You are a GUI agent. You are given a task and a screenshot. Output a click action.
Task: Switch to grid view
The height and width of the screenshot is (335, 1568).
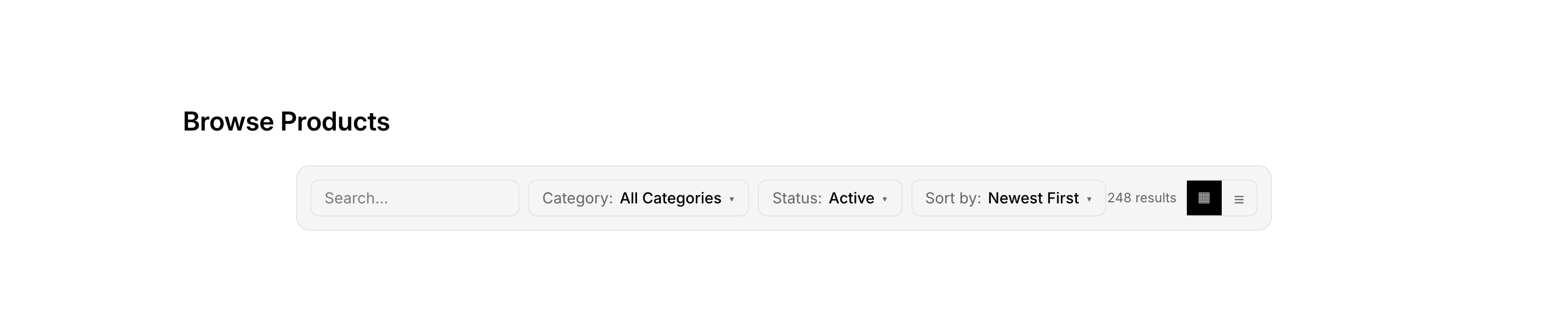pyautogui.click(x=1203, y=198)
